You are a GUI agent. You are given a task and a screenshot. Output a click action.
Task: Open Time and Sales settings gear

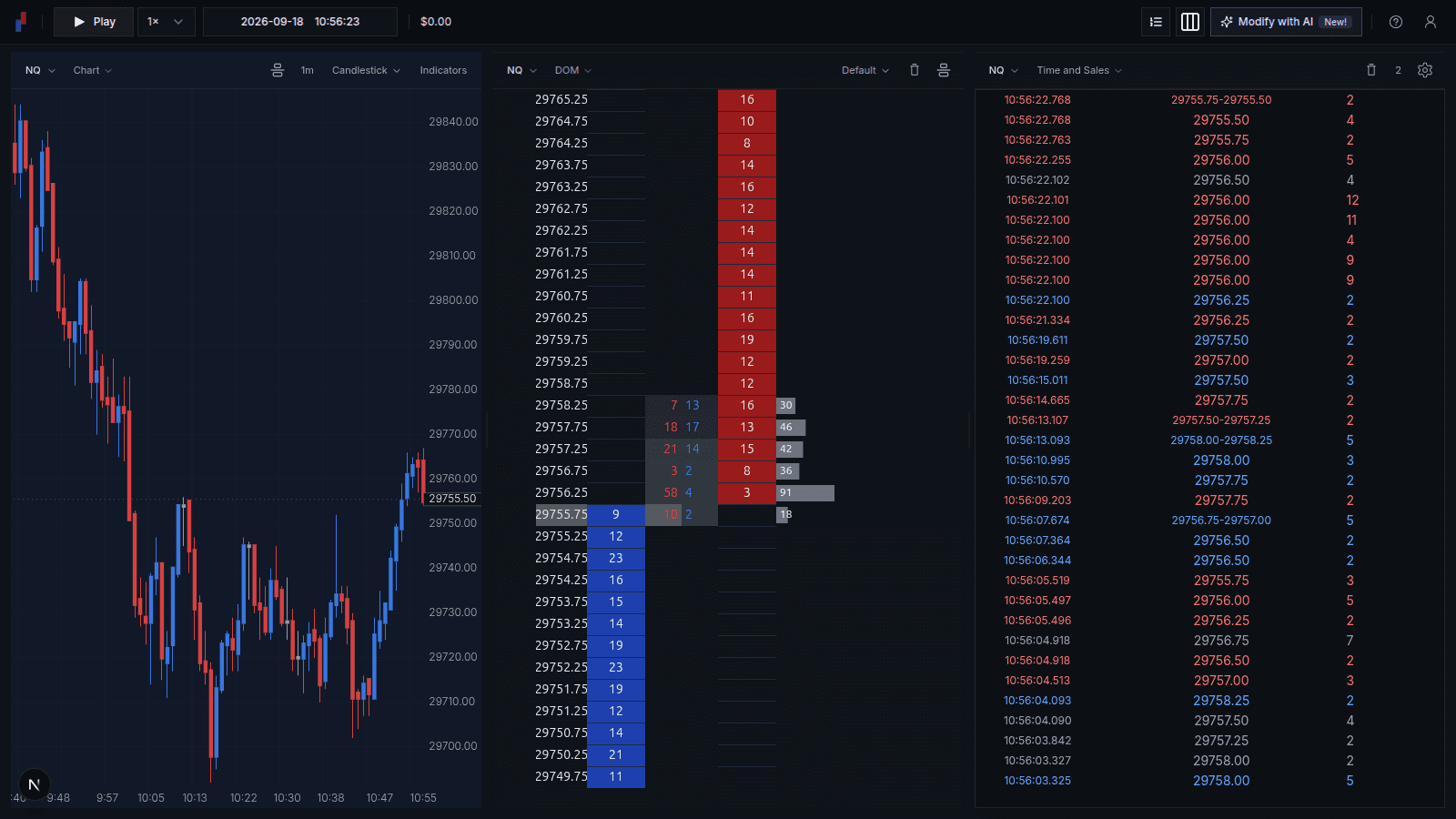tap(1425, 70)
